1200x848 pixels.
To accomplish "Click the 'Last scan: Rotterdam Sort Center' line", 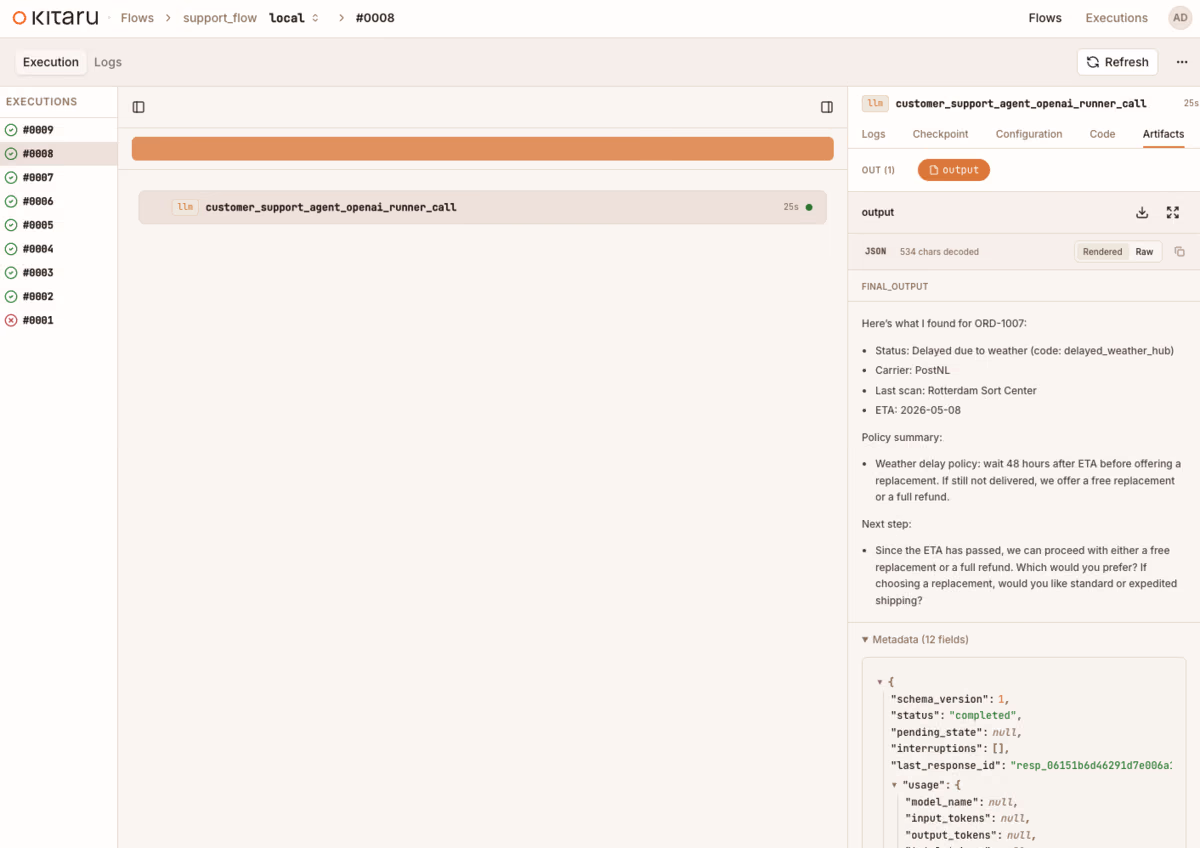I will tap(956, 390).
